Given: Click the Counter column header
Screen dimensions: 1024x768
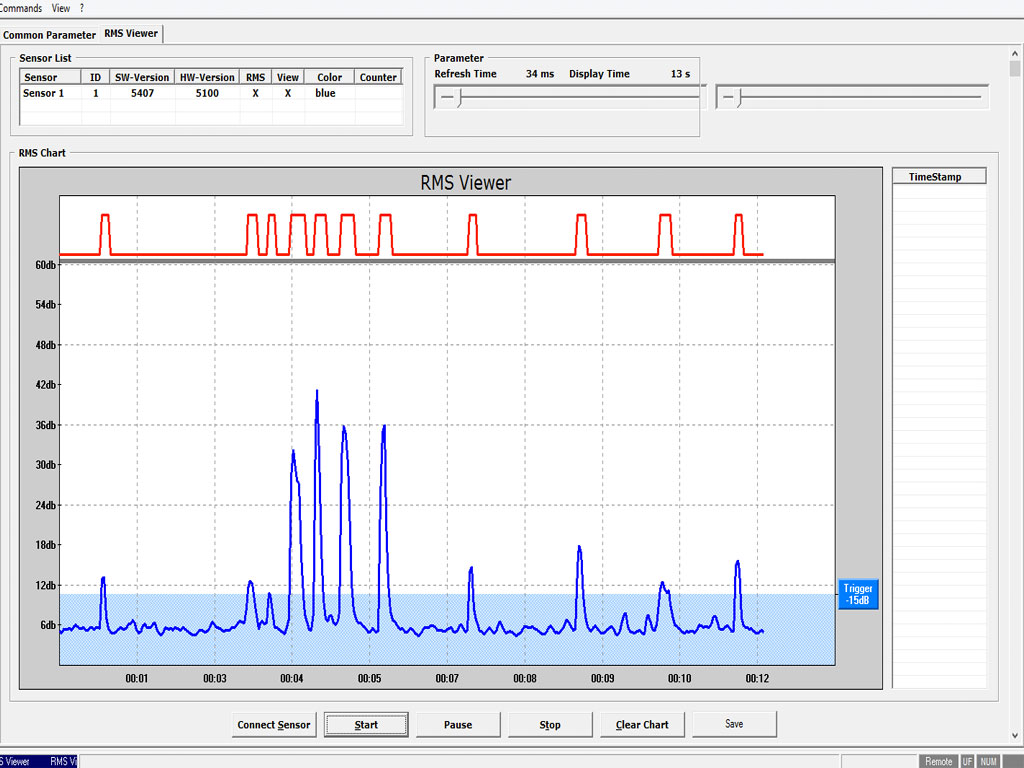Looking at the screenshot, I should click(x=378, y=77).
